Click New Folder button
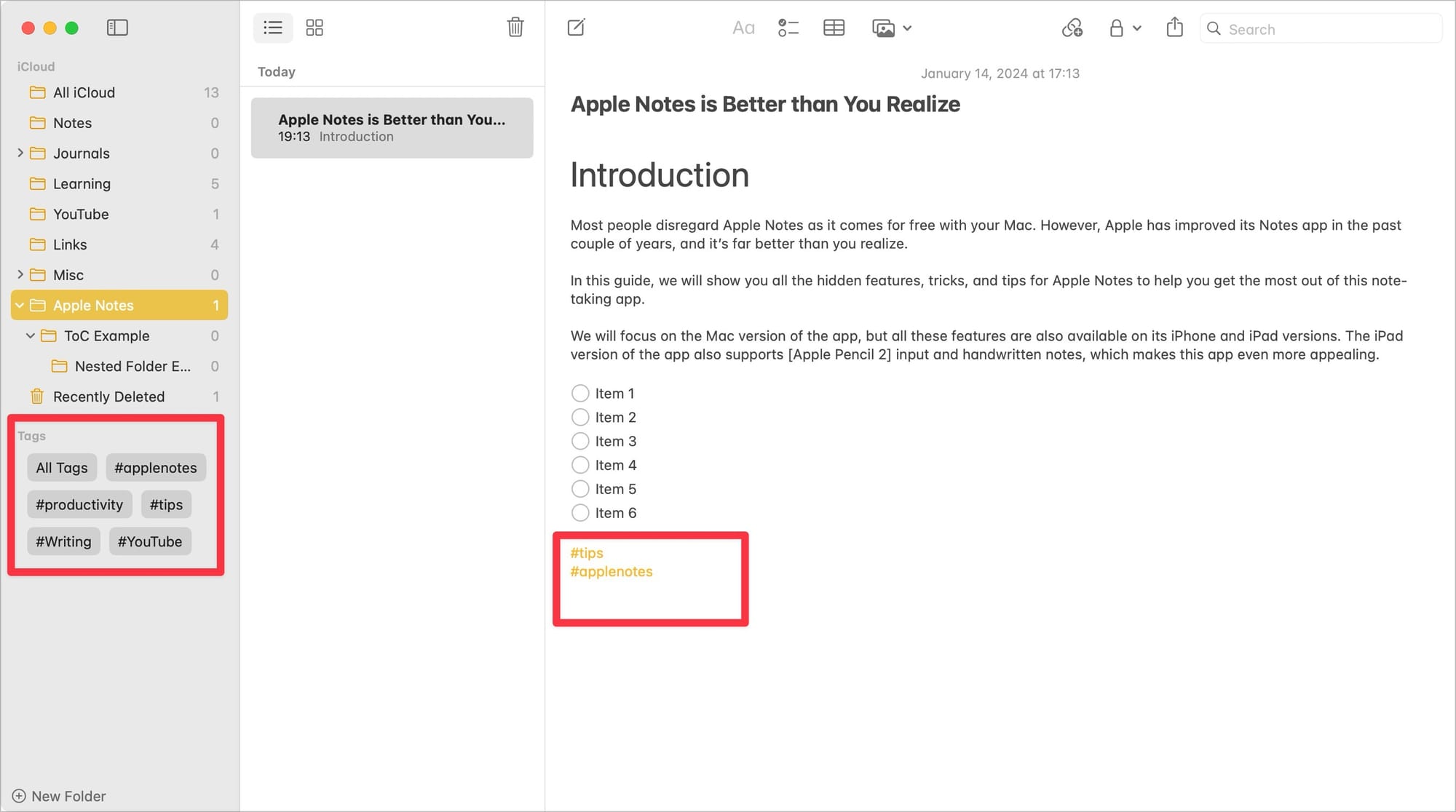Screen dimensions: 1456x812 (x=60, y=796)
